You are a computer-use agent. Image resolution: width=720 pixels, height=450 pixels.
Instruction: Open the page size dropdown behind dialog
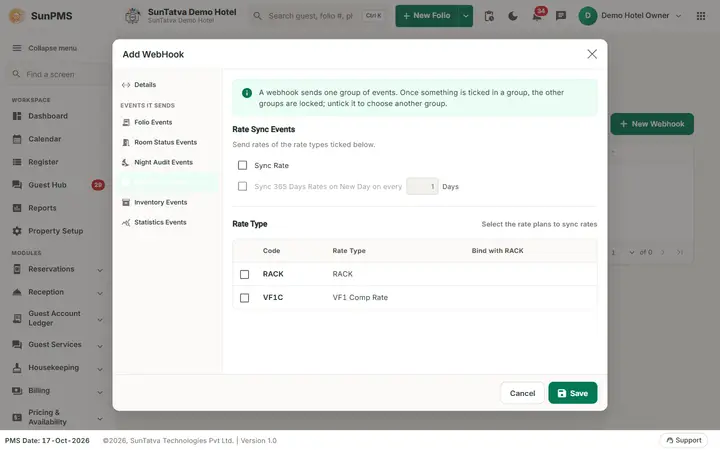pyautogui.click(x=632, y=252)
